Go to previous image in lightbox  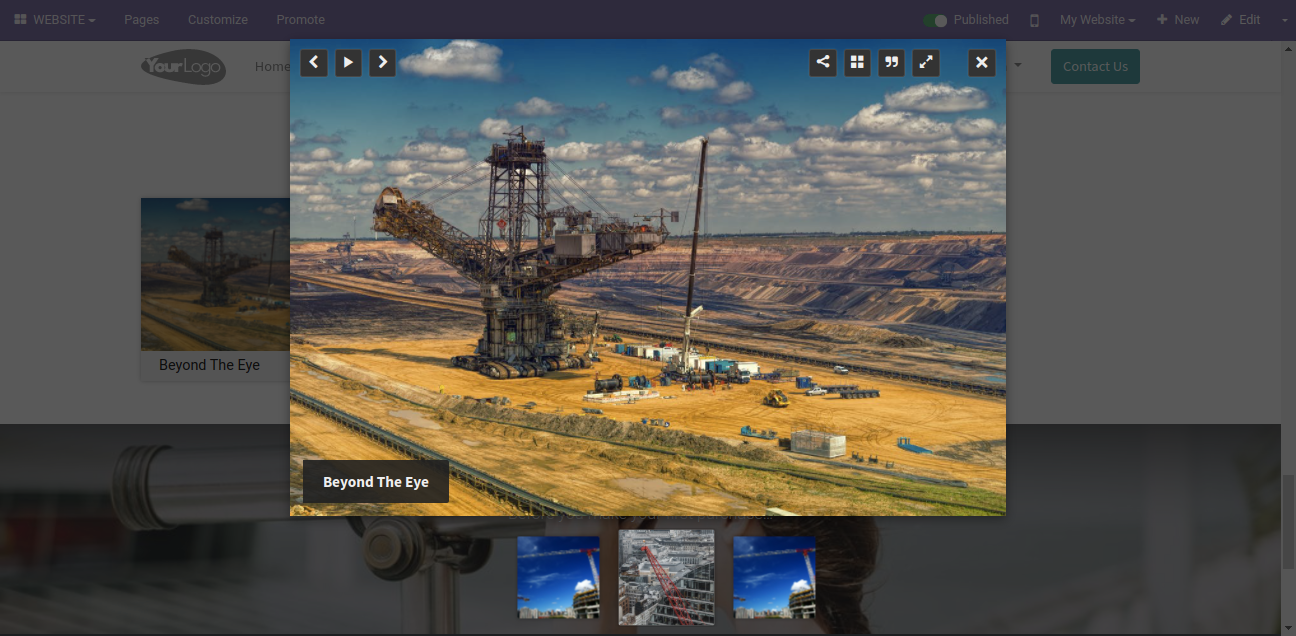(314, 63)
